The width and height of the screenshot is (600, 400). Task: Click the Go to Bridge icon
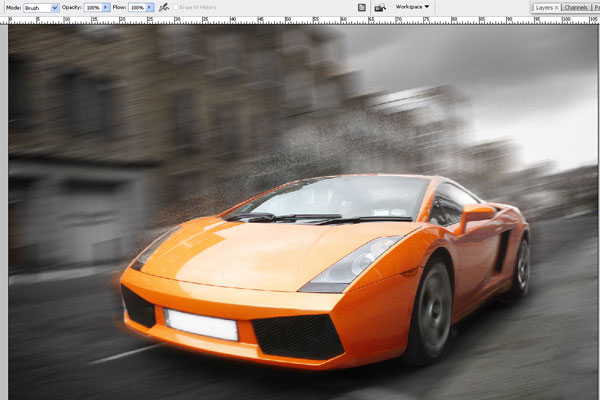380,7
